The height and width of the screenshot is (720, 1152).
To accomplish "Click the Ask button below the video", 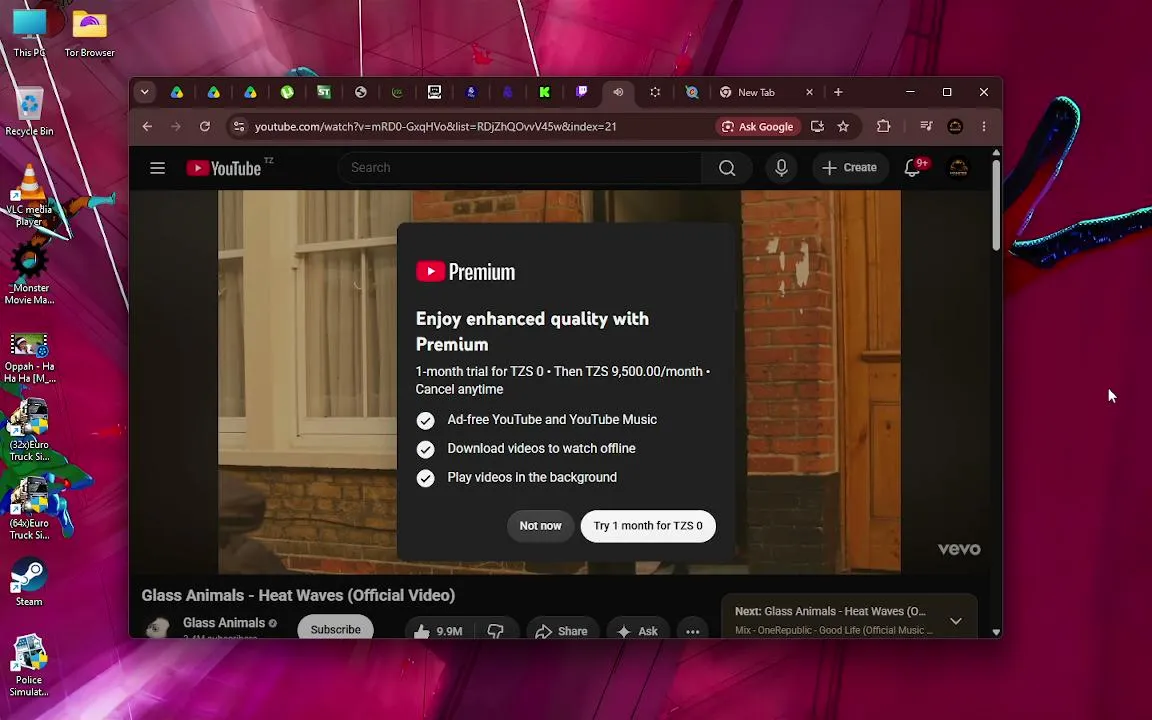I will 637,630.
